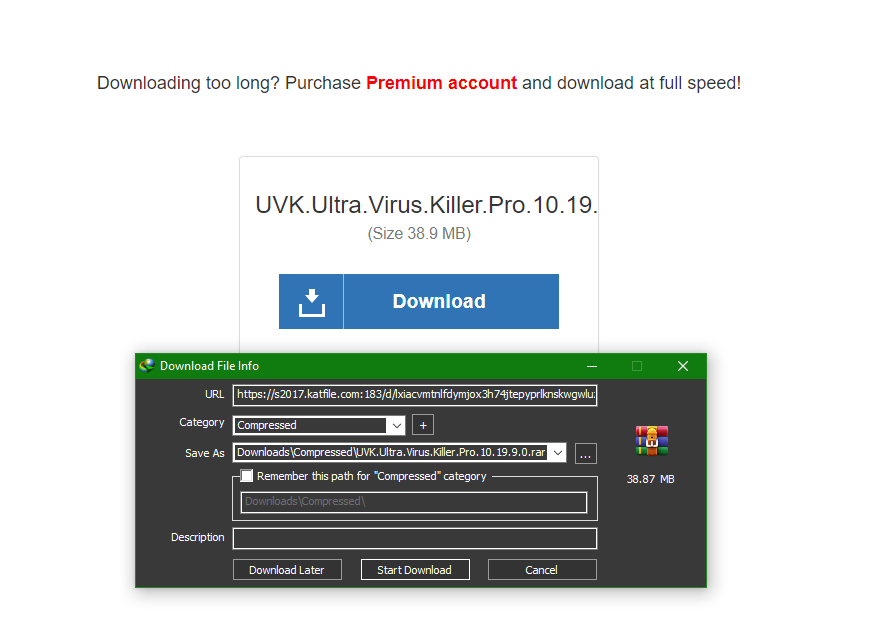The height and width of the screenshot is (631, 890).
Task: Click into the URL input field
Action: [x=415, y=395]
